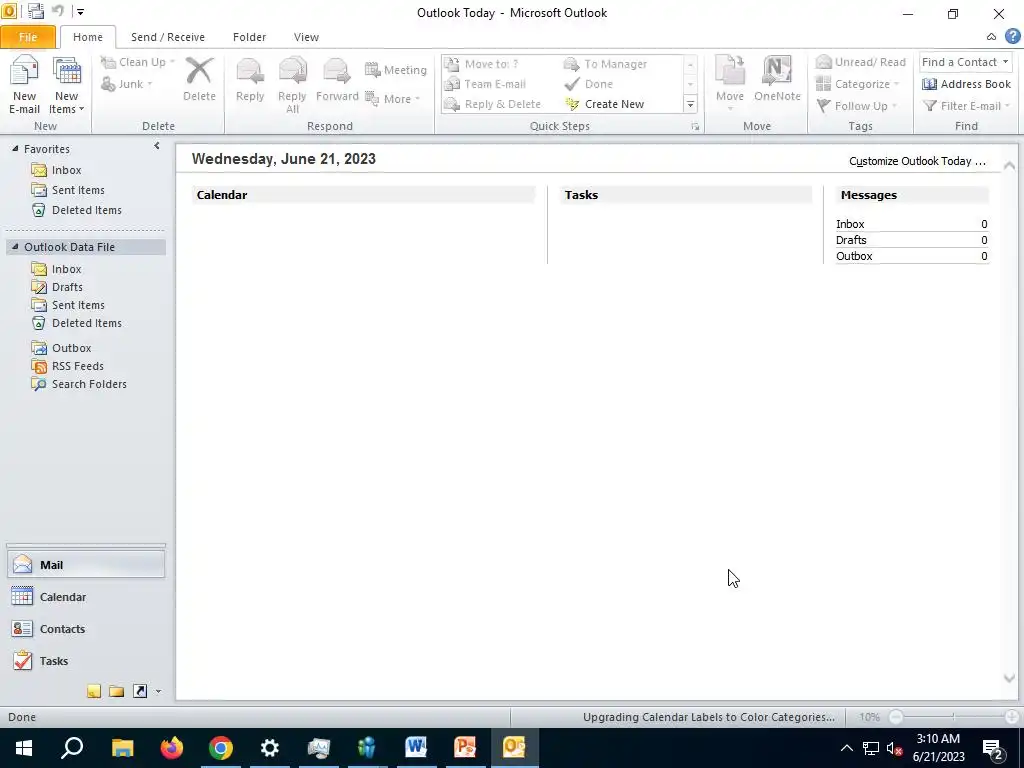Switch to the Folder tab
This screenshot has height=768, width=1024.
point(249,37)
